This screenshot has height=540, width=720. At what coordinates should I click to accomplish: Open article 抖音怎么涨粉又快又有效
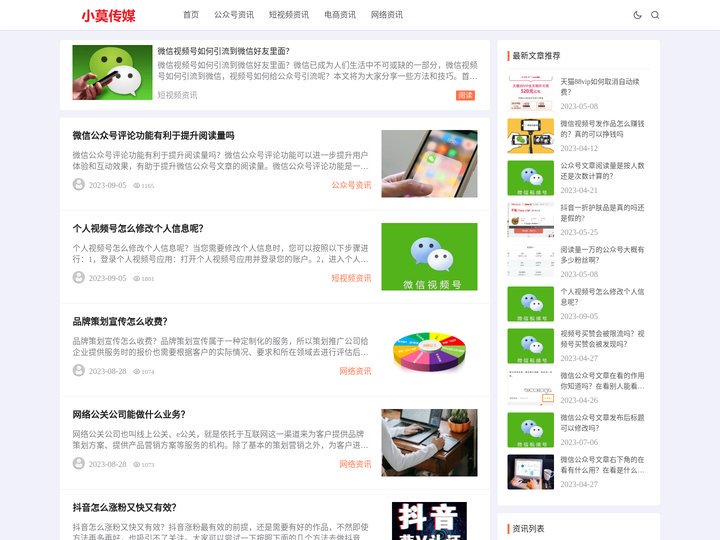[x=124, y=507]
